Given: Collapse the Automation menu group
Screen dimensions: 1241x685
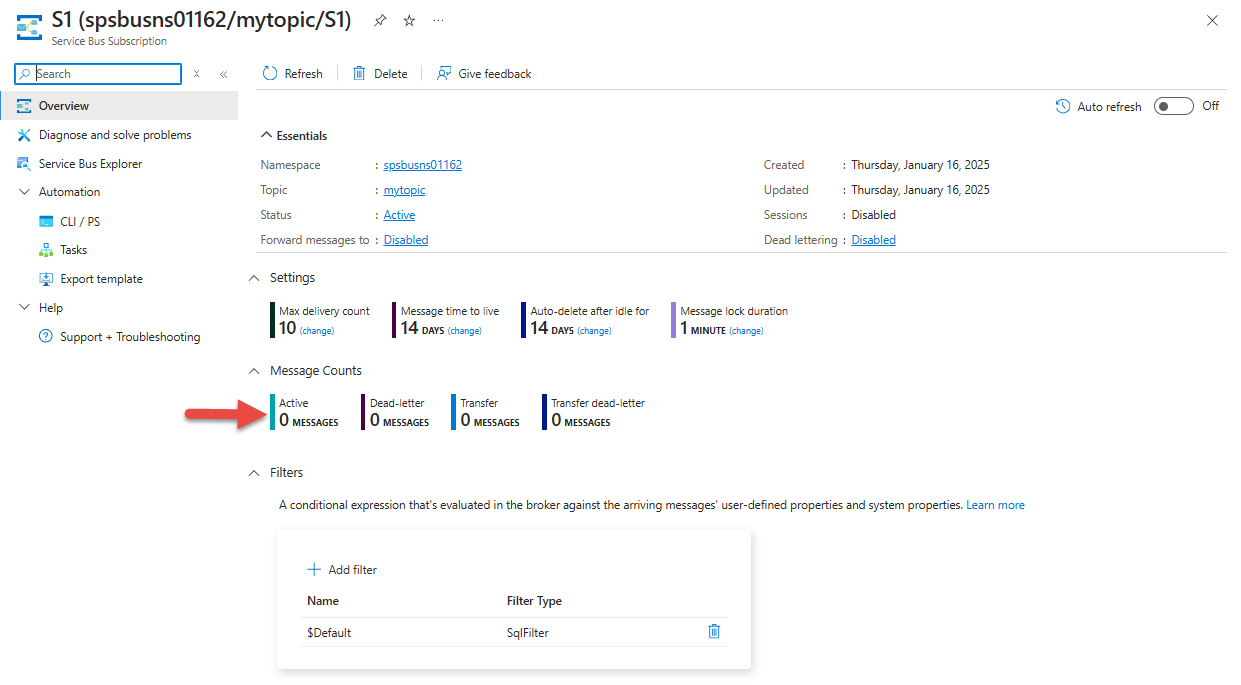Looking at the screenshot, I should pyautogui.click(x=25, y=192).
